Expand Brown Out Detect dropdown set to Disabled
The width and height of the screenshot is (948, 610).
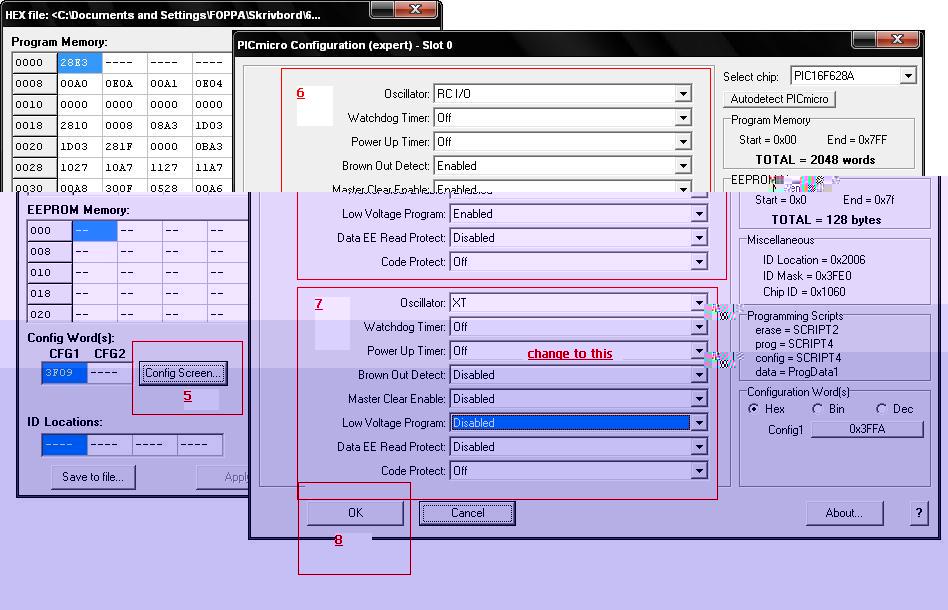[x=579, y=375]
